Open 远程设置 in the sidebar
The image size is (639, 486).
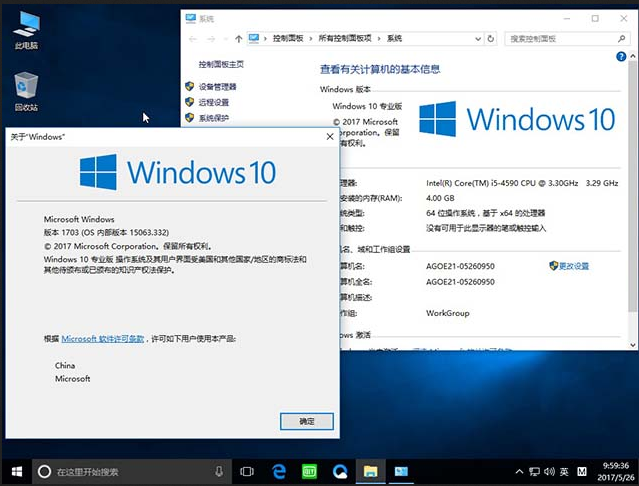pyautogui.click(x=214, y=102)
